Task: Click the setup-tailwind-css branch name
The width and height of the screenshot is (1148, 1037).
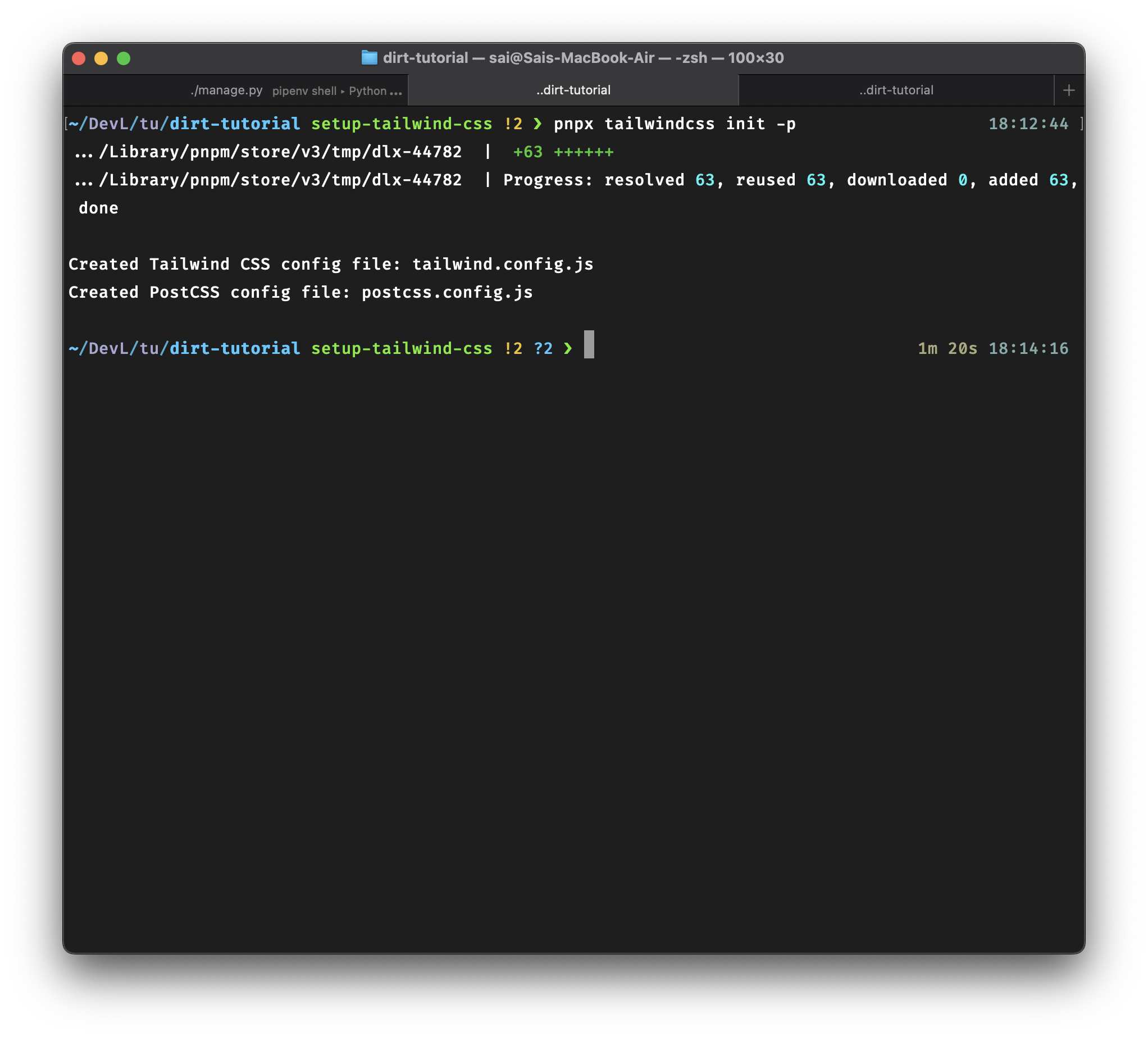Action: (x=402, y=124)
